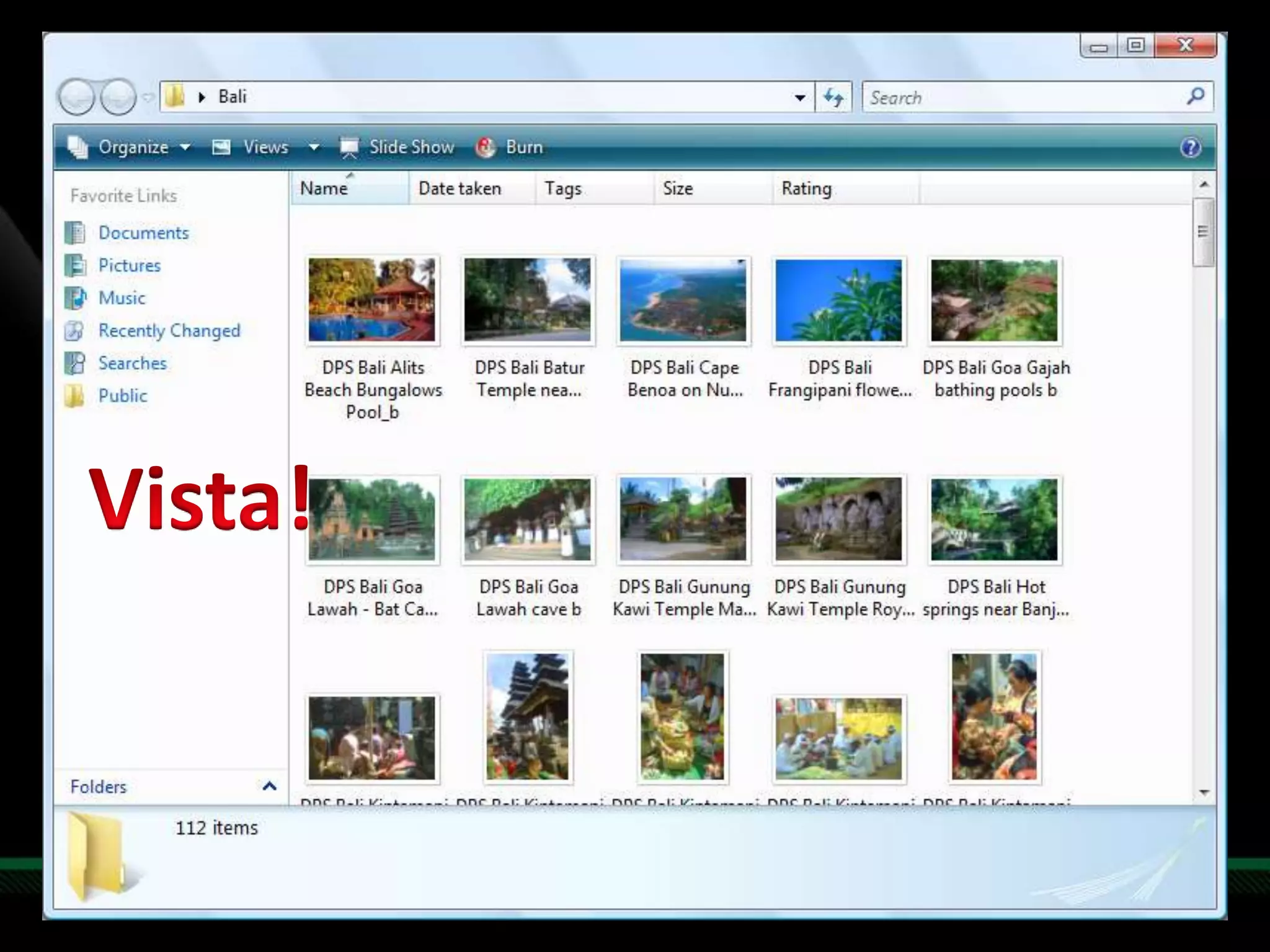Click the magnifier icon in Search box
This screenshot has width=1270, height=952.
[1195, 97]
